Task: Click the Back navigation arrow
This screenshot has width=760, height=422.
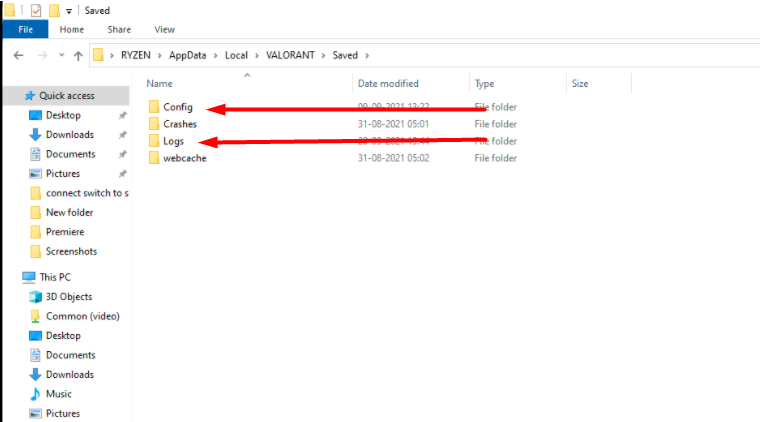Action: 18,55
